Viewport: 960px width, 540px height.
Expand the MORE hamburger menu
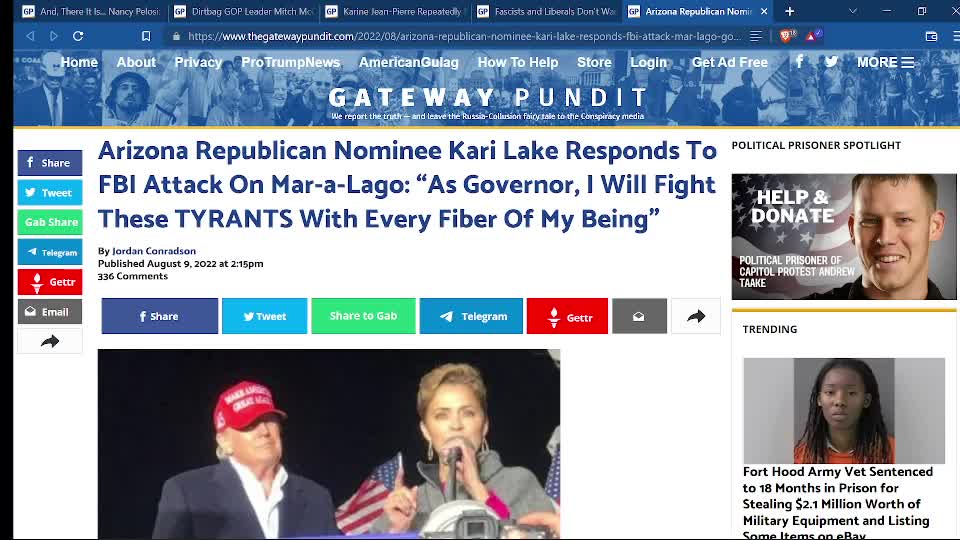coord(885,62)
